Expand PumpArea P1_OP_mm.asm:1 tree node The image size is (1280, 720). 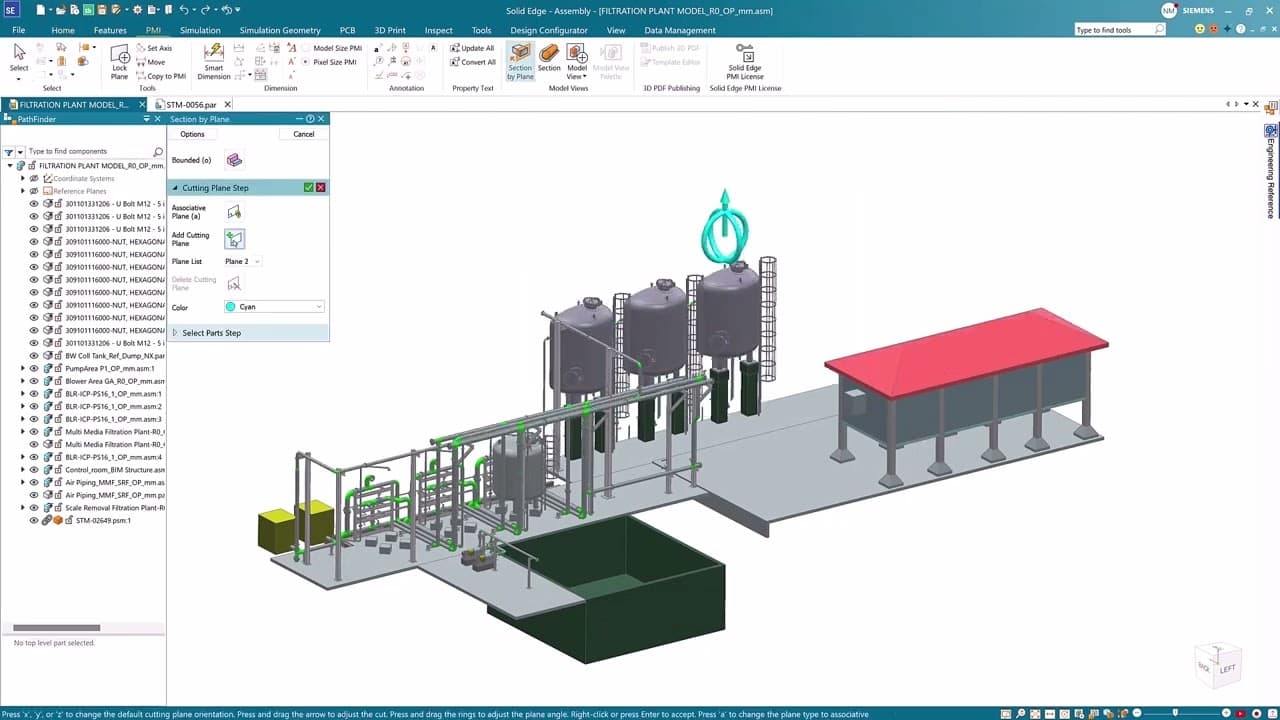pos(23,368)
